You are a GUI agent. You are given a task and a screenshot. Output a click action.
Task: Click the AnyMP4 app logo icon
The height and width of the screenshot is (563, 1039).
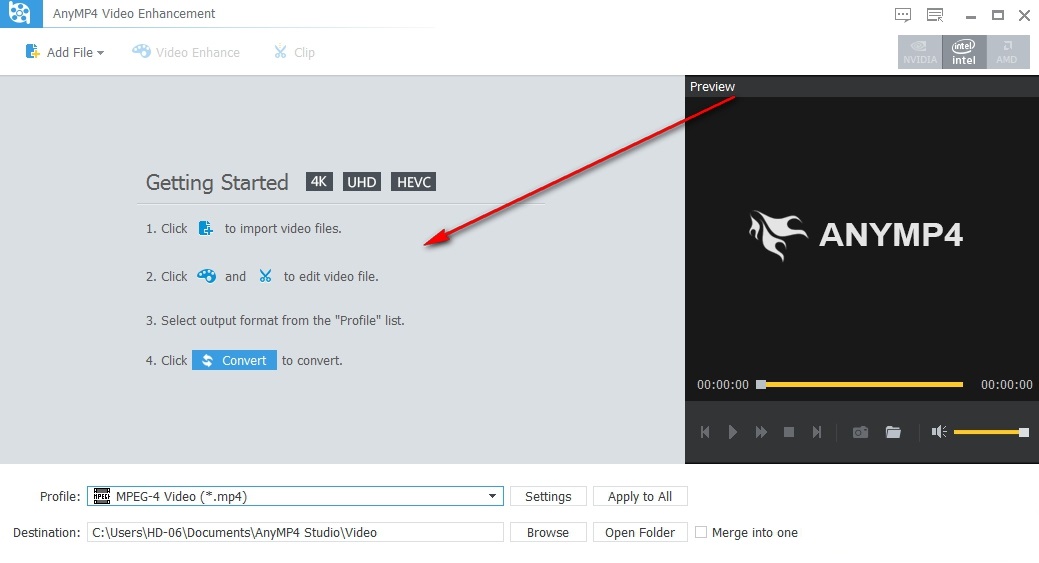pos(21,13)
